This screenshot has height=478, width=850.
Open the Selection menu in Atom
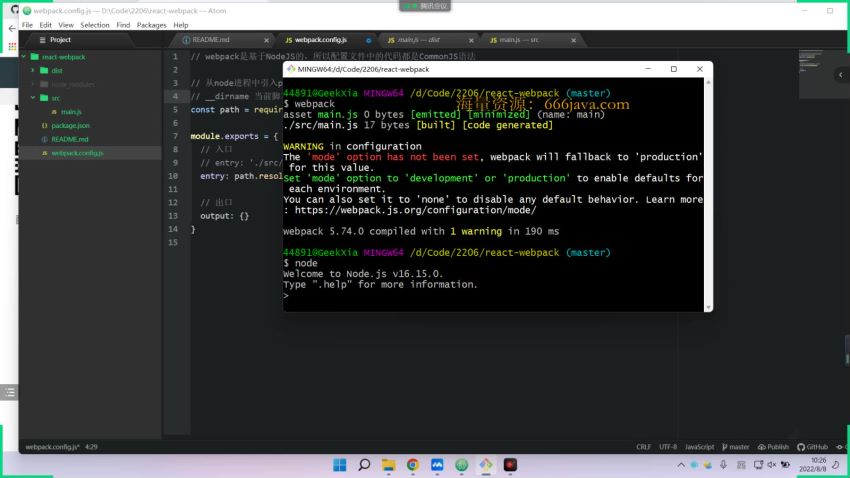pos(95,25)
